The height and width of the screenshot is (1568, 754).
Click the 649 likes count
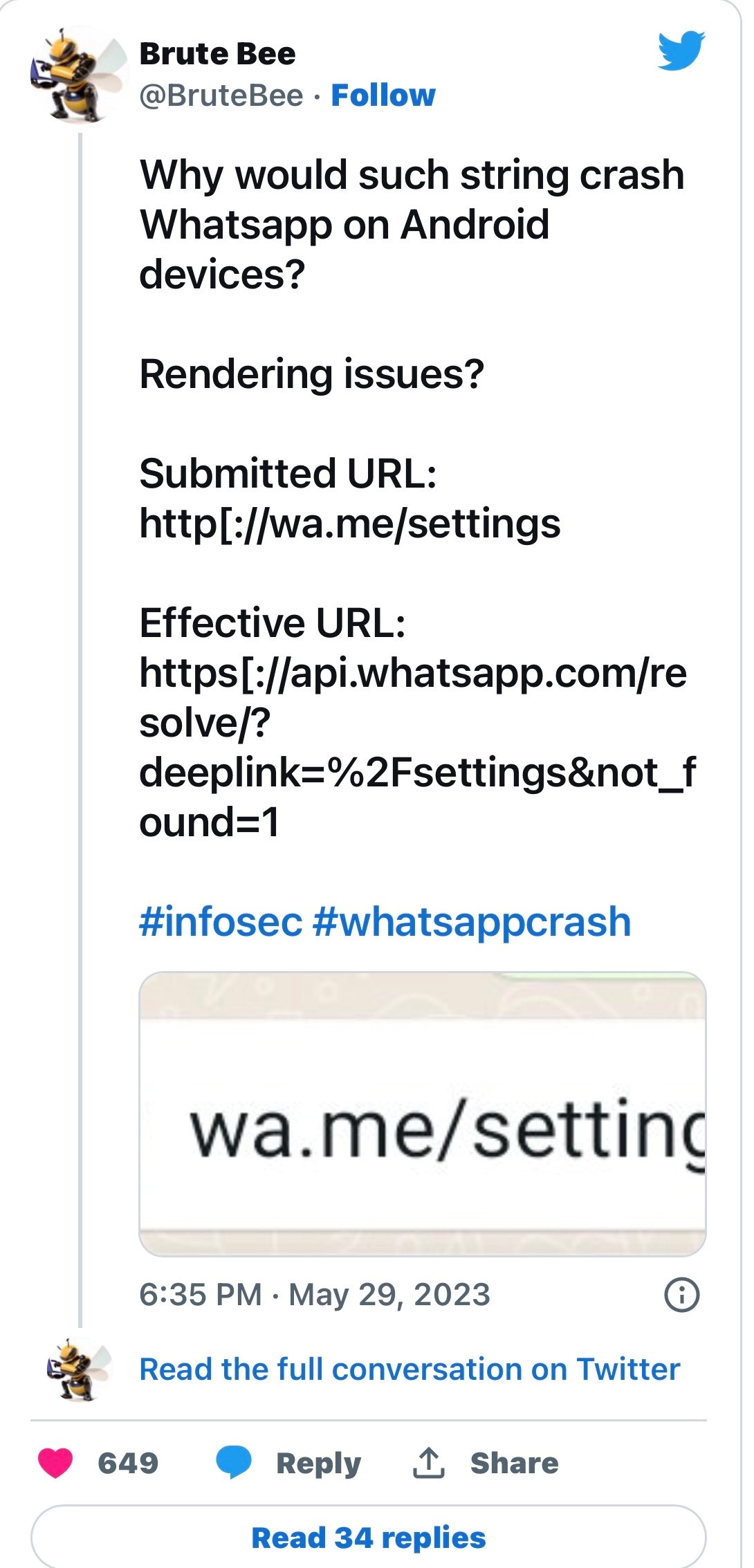128,1463
